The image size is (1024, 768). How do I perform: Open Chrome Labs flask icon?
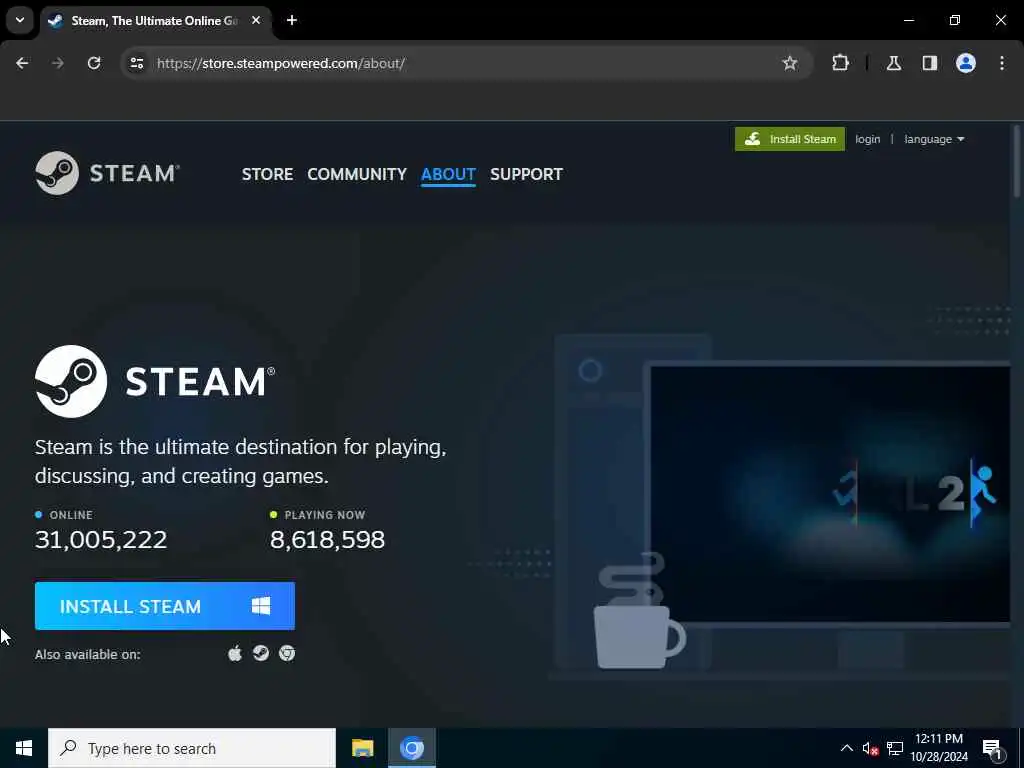tap(894, 63)
